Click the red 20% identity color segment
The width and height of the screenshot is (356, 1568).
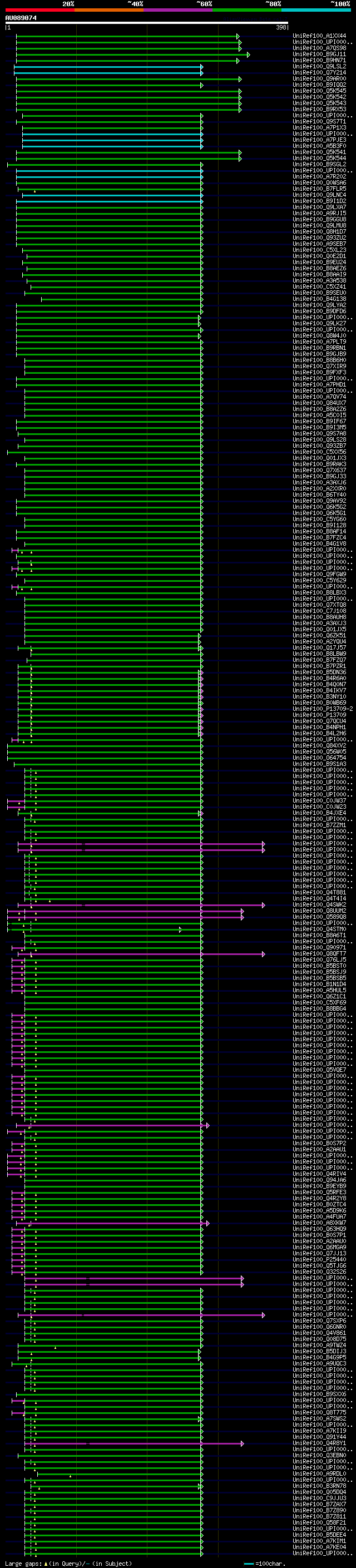tap(39, 10)
